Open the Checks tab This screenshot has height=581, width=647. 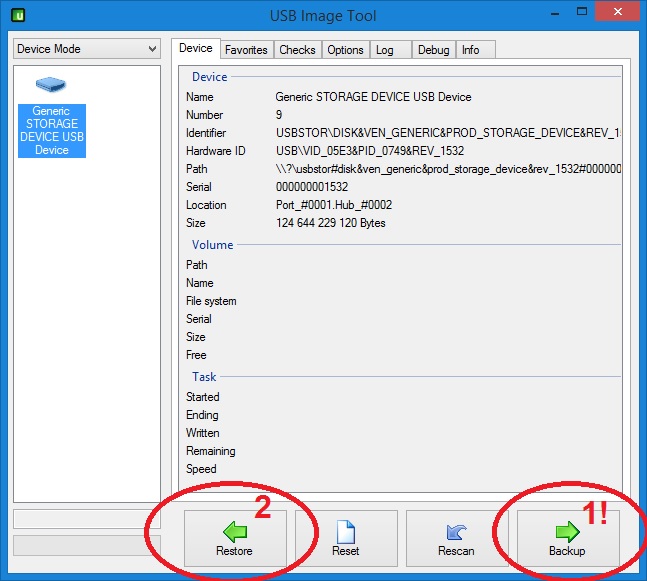pyautogui.click(x=297, y=49)
